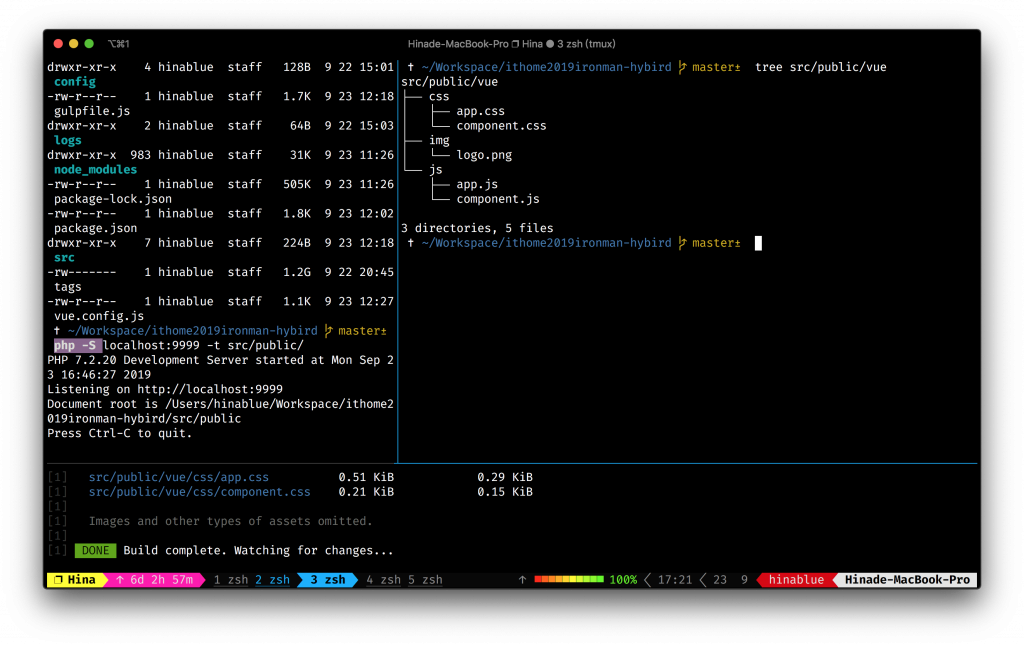The image size is (1024, 646).
Task: Click the yellow minimize window button
Action: [x=73, y=44]
